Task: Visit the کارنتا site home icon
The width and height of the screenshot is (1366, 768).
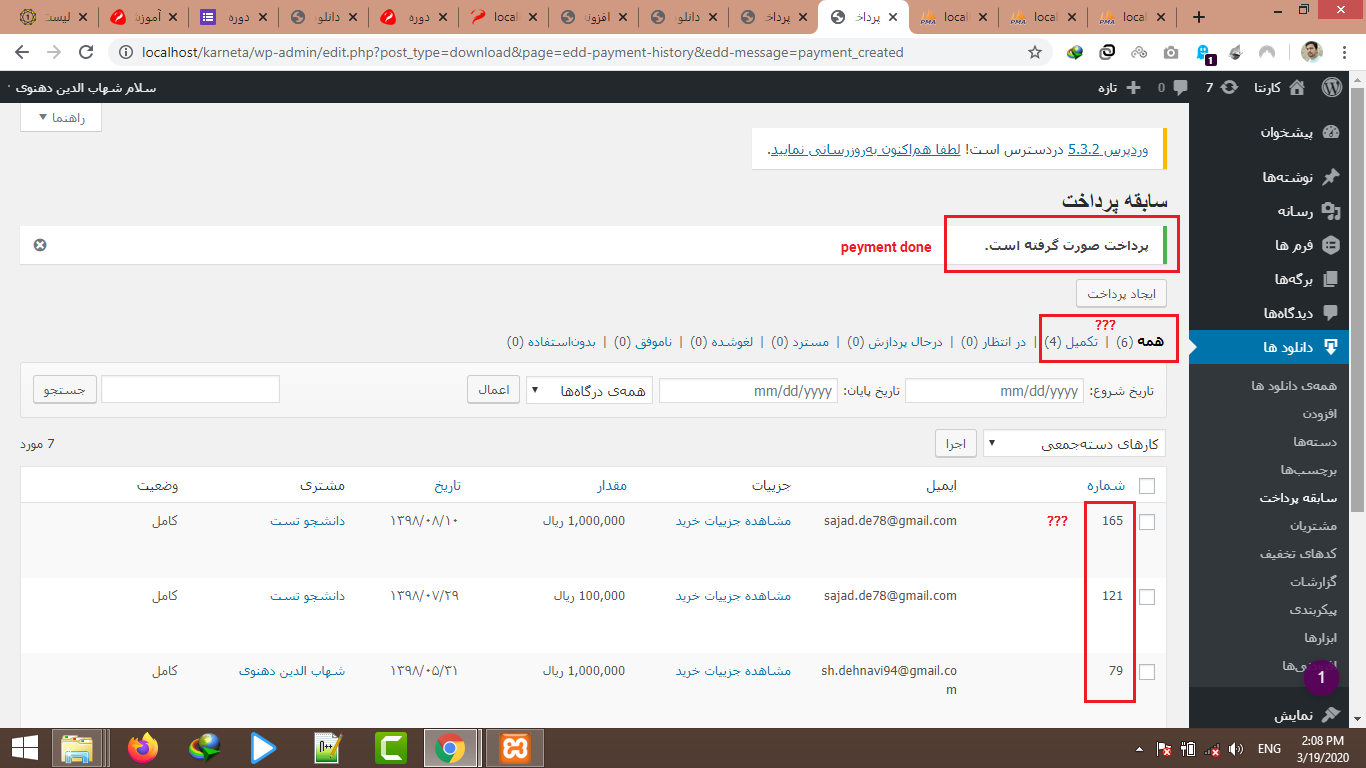Action: coord(1298,87)
